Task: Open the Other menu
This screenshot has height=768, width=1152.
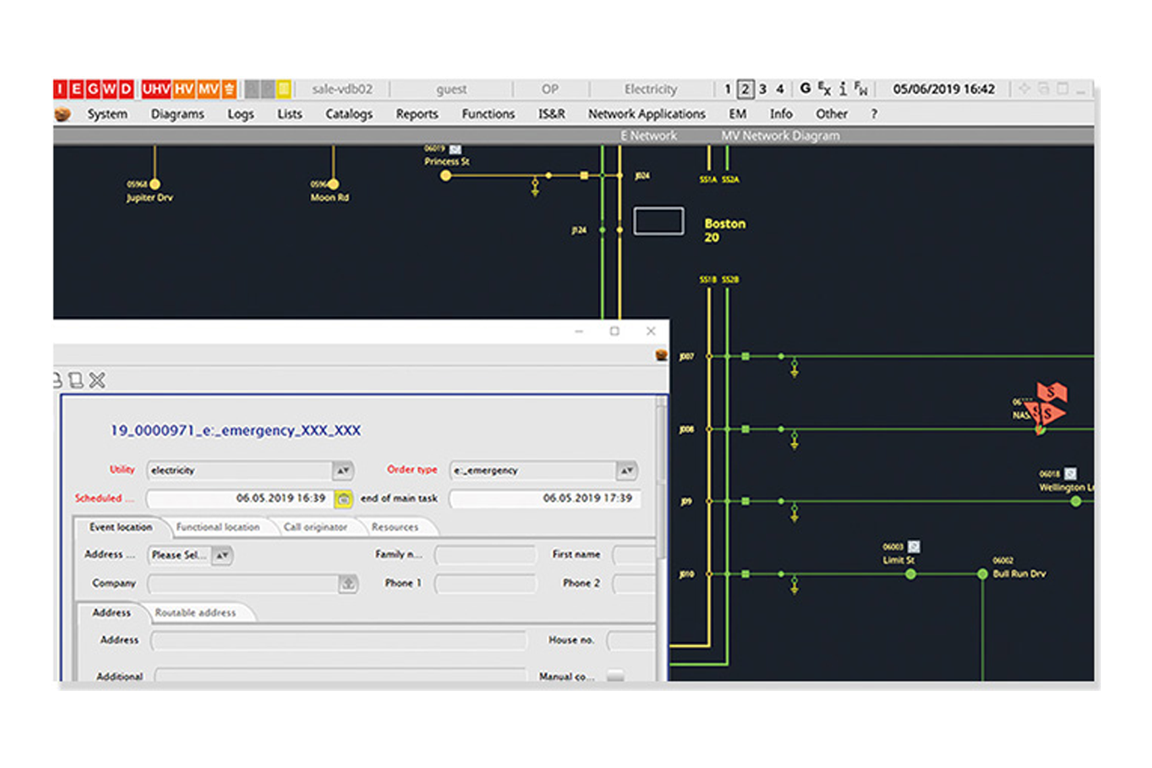Action: 832,114
